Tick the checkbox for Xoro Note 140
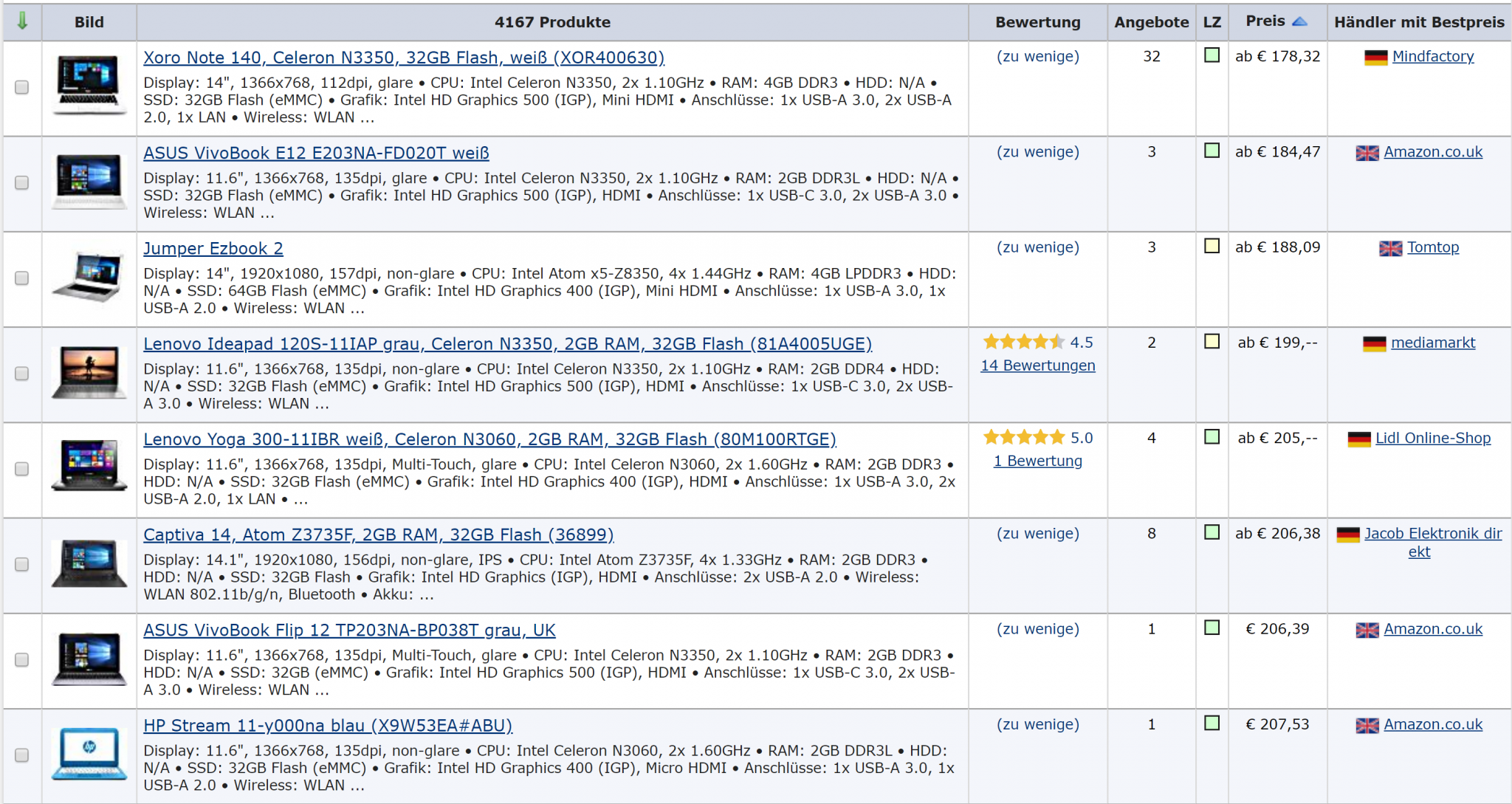Screen dimensions: 1512x804 pyautogui.click(x=22, y=87)
